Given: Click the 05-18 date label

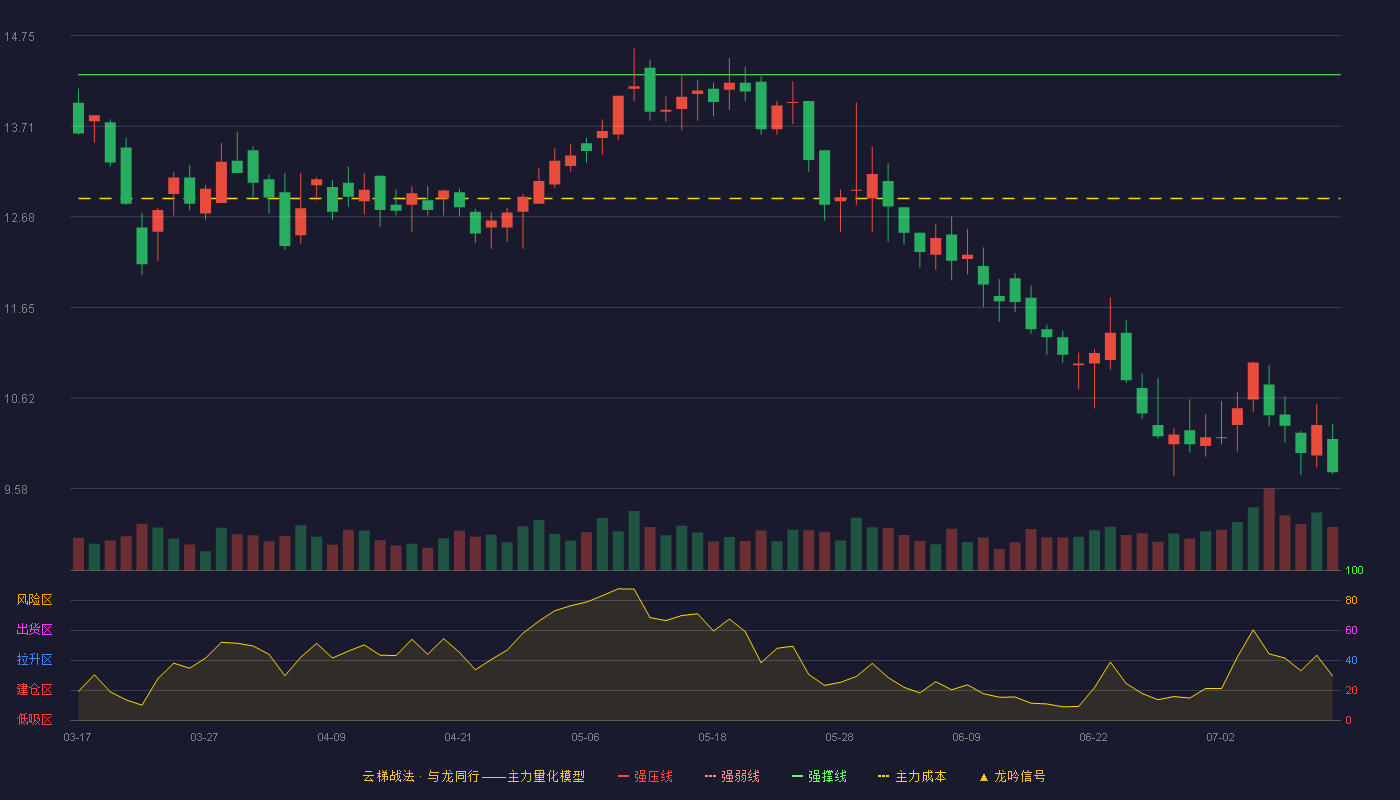Looking at the screenshot, I should 712,737.
